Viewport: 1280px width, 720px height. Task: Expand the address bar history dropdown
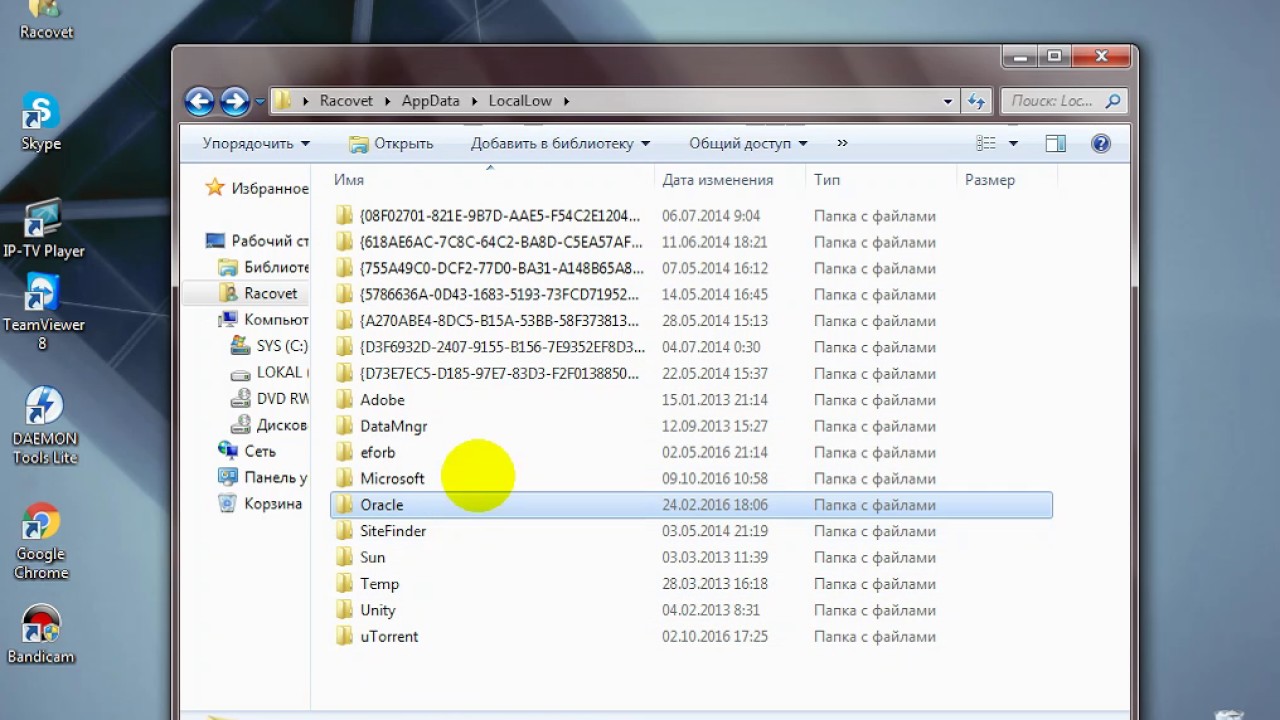point(948,101)
